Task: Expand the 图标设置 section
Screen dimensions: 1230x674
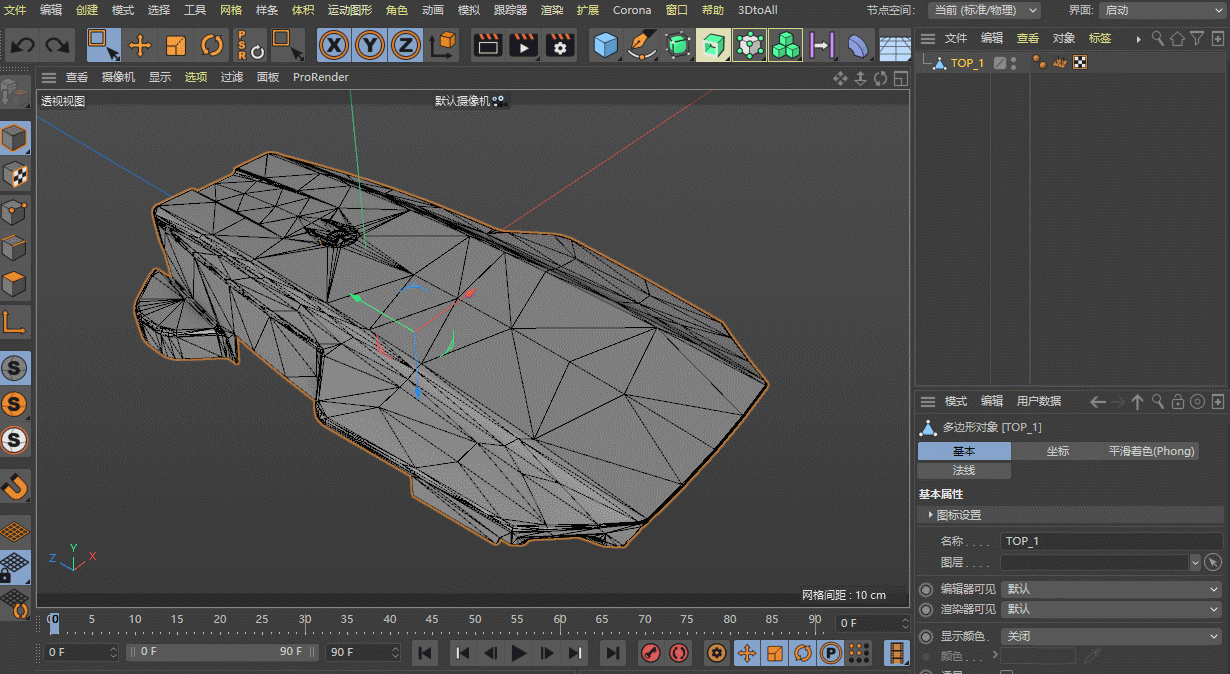Action: click(958, 515)
